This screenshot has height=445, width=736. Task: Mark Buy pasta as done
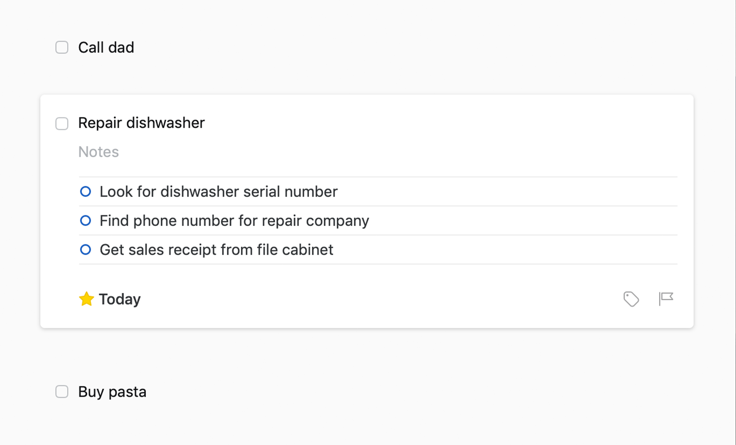click(x=62, y=391)
